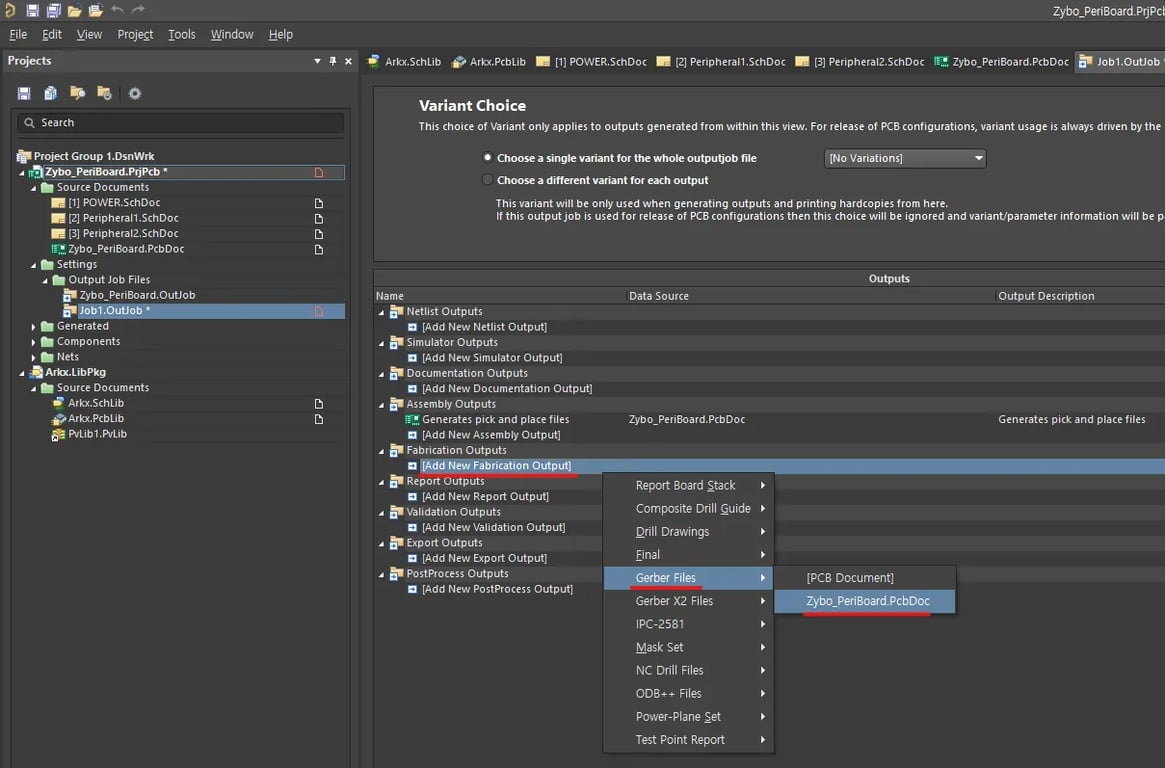Click [Add New Assembly Output] link
Viewport: 1165px width, 768px height.
[490, 435]
